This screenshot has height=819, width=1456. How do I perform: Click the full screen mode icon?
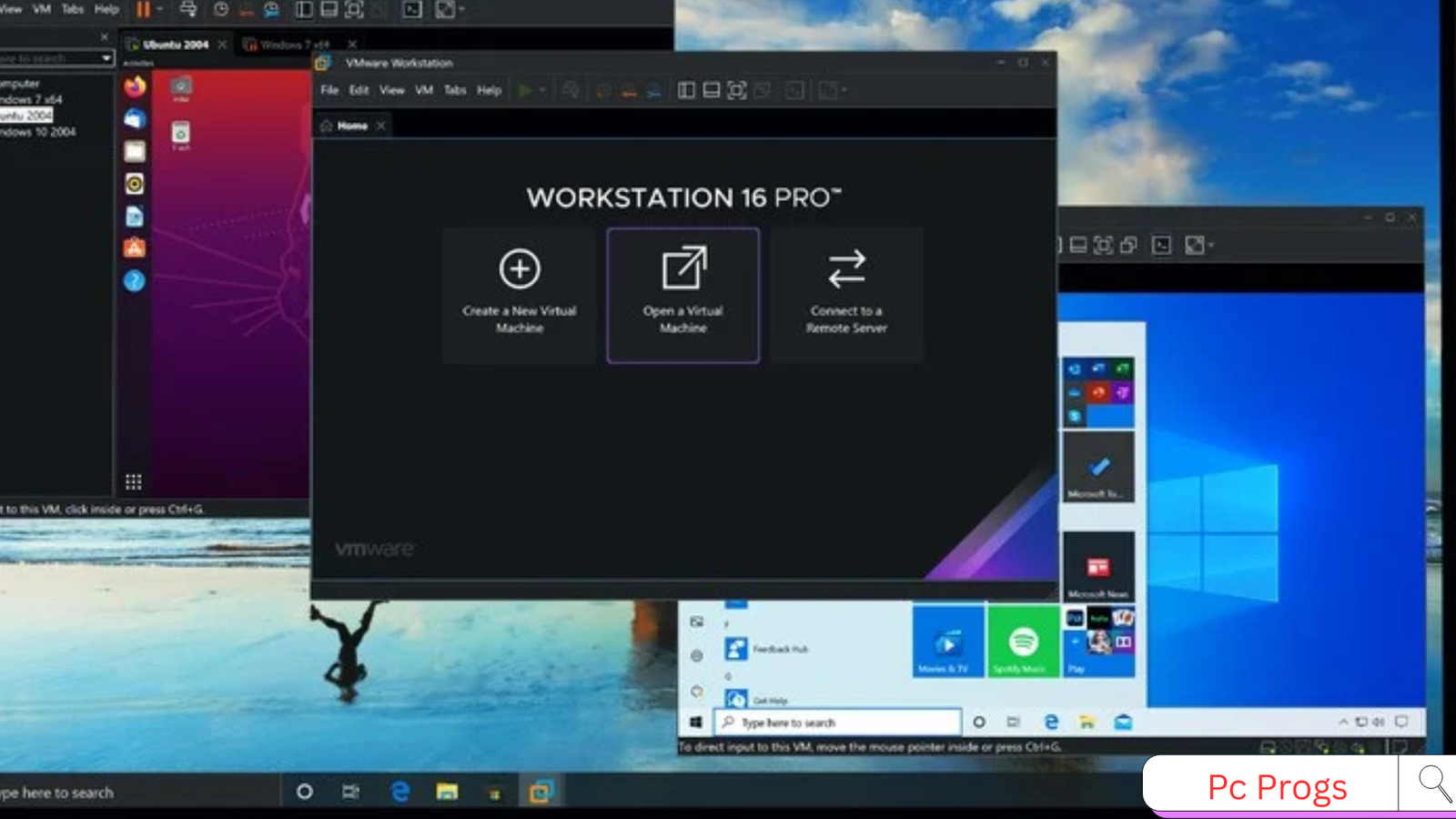737,90
